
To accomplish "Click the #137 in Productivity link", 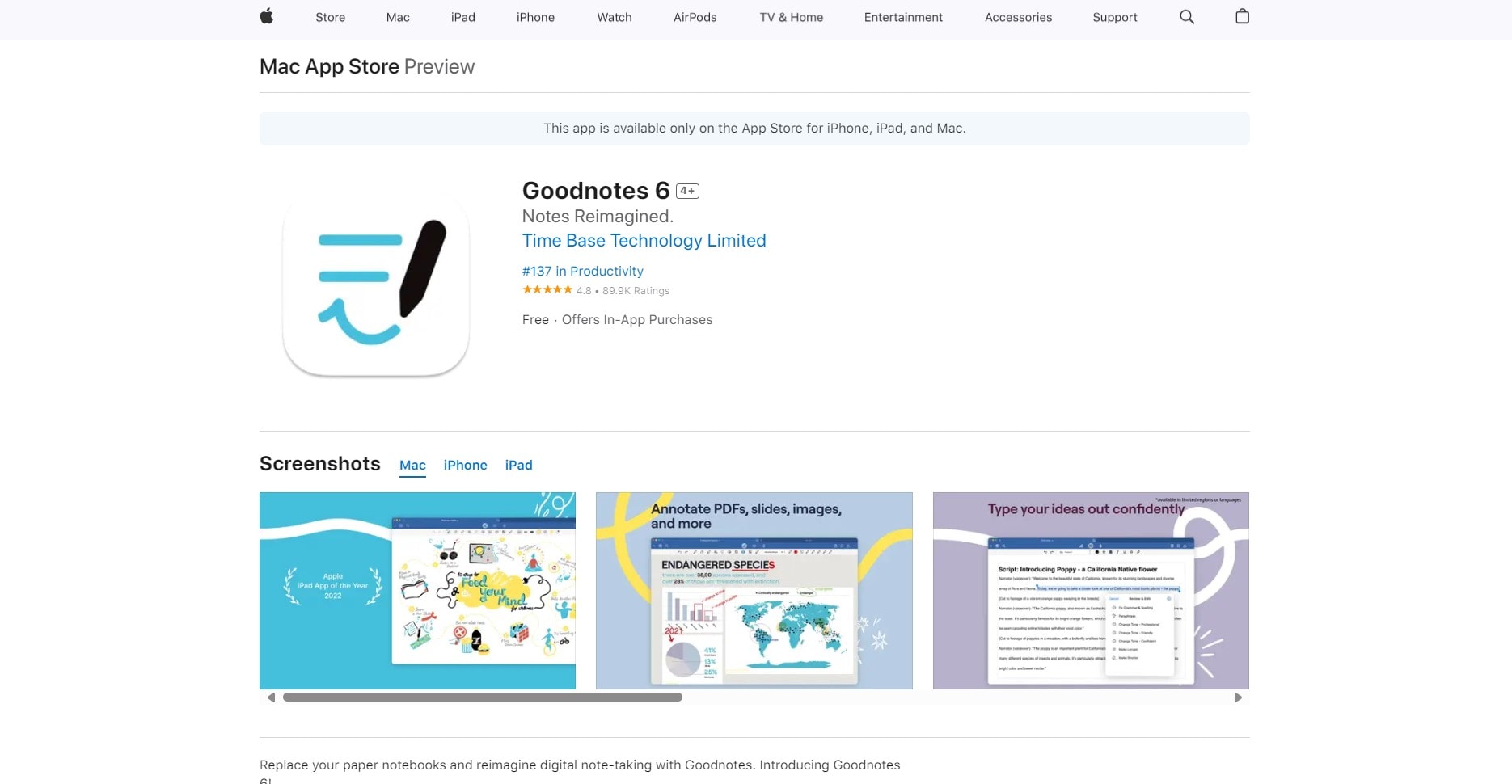I will pos(583,272).
